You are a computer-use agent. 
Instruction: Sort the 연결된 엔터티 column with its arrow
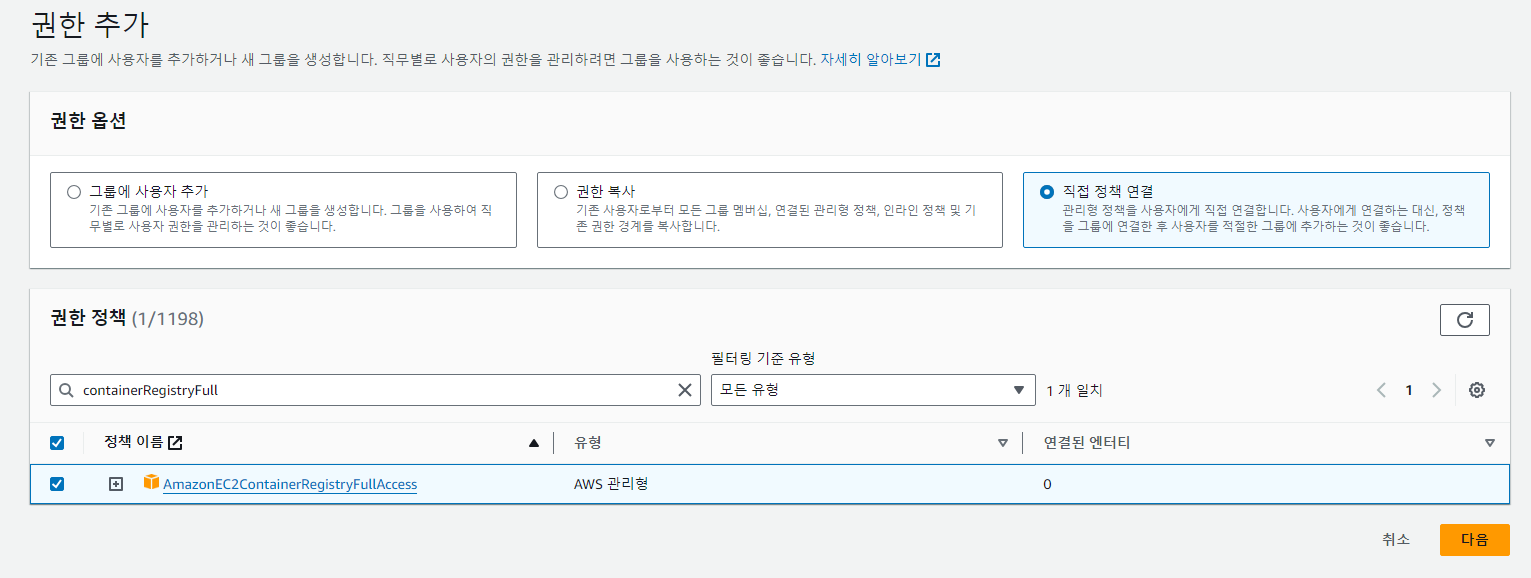click(1489, 443)
